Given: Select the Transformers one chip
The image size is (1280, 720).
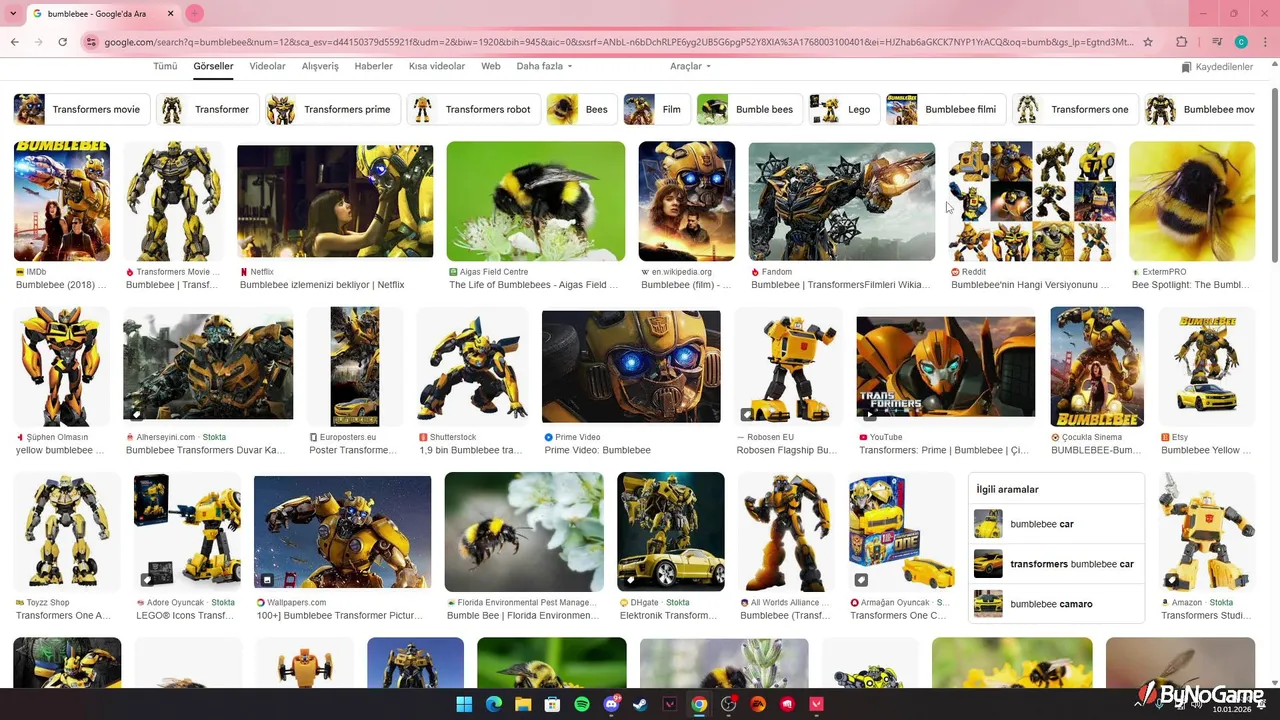Looking at the screenshot, I should (x=1075, y=109).
